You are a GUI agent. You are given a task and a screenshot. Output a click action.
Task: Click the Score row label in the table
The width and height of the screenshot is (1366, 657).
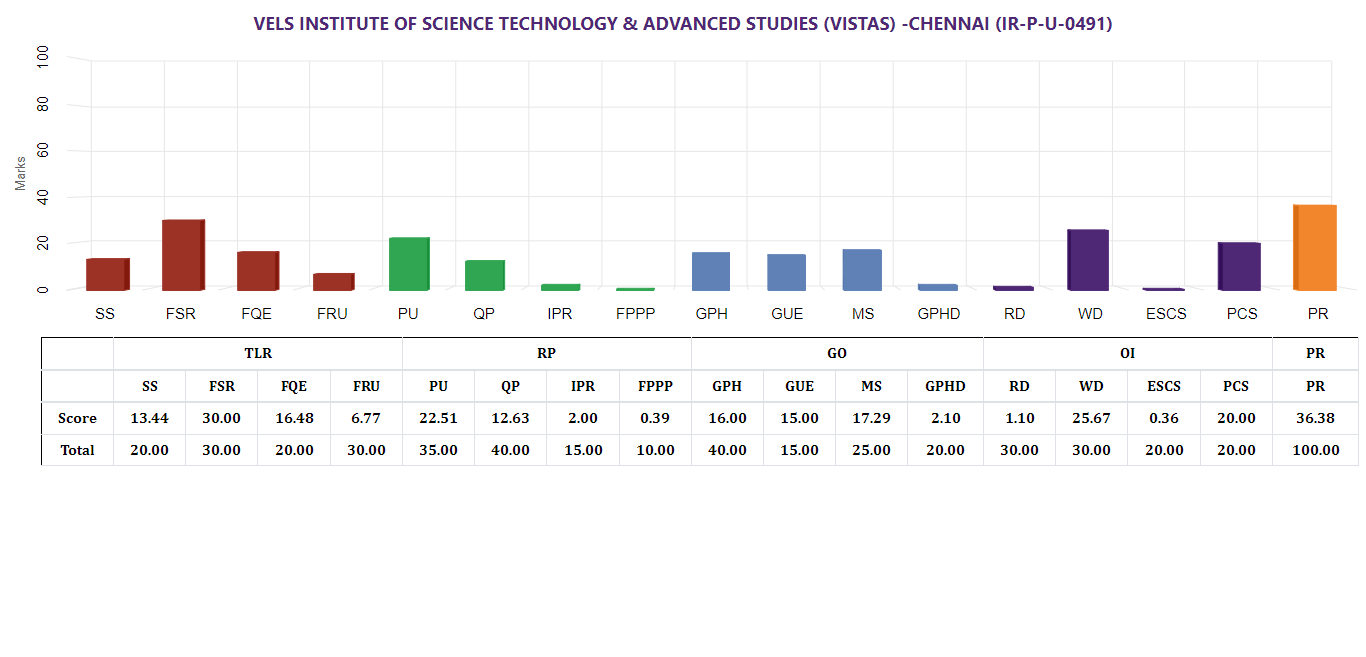point(77,418)
